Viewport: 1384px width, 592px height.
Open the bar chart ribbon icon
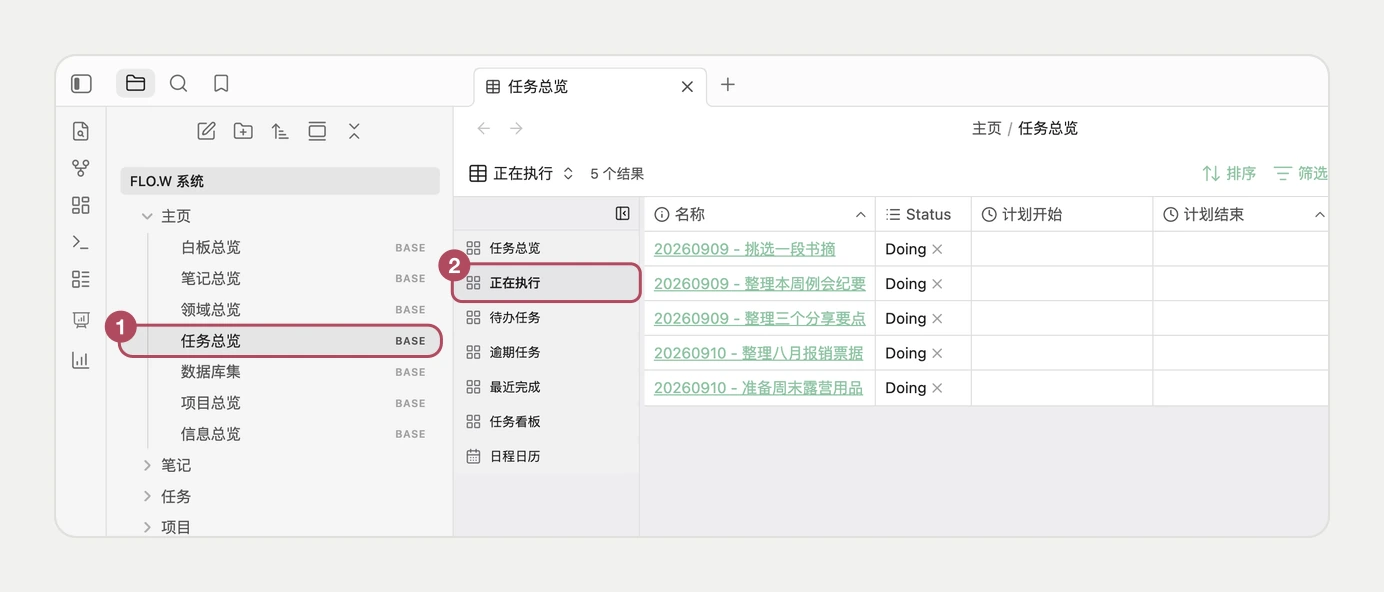[x=81, y=360]
